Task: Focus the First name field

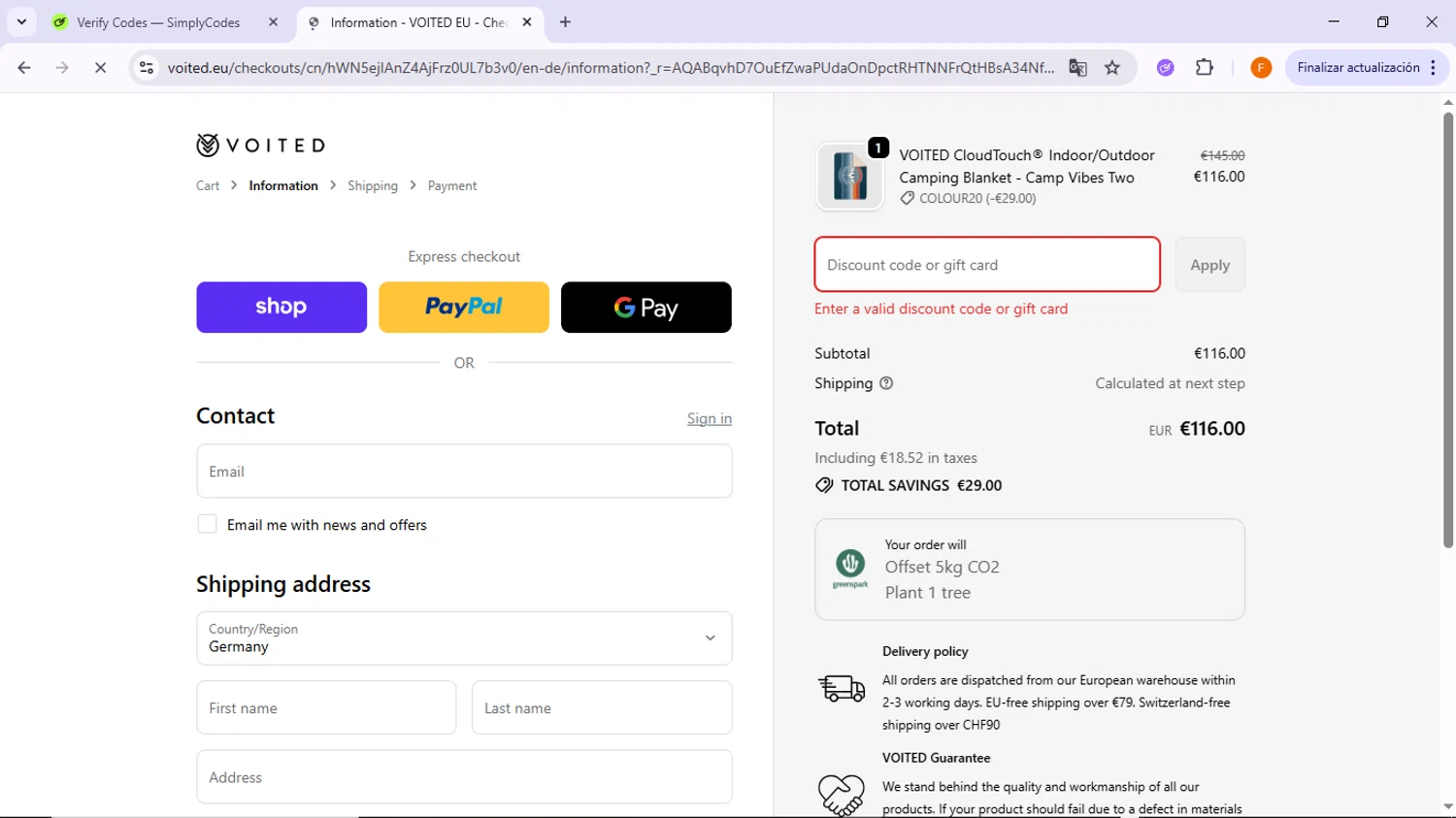Action: (326, 707)
